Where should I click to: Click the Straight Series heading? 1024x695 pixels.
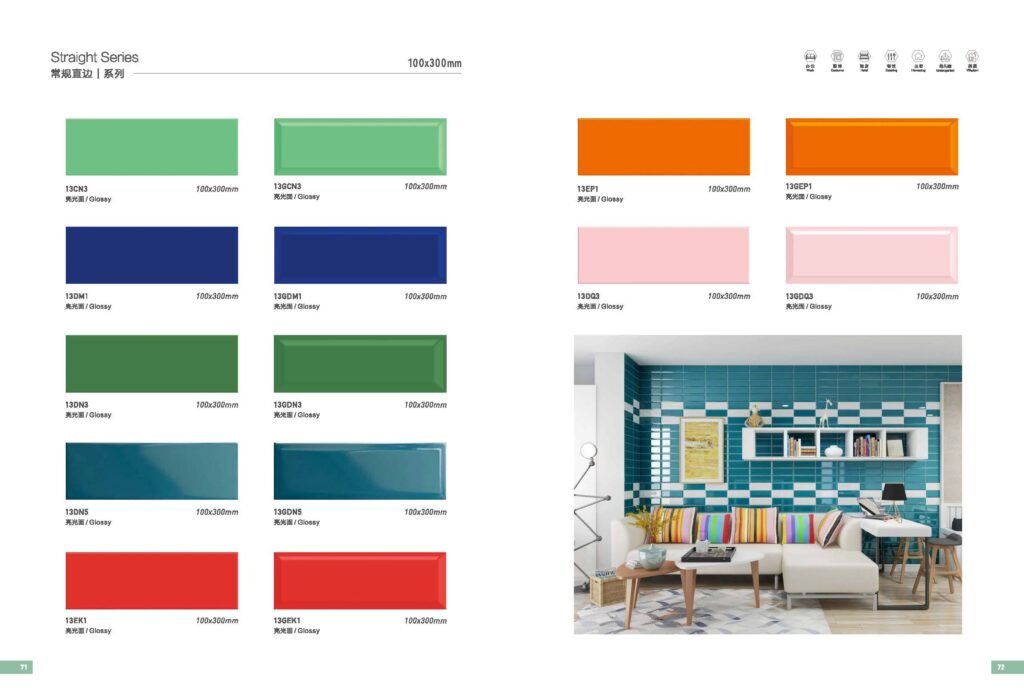[95, 57]
